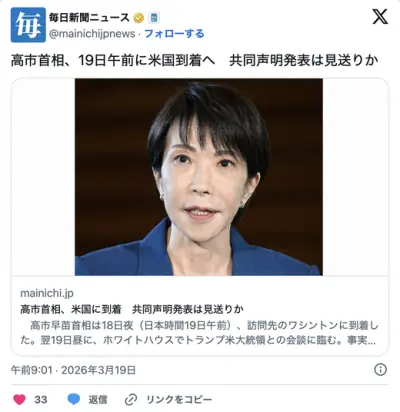Click the blue reply bubble icon
The image size is (400, 412).
[74, 399]
